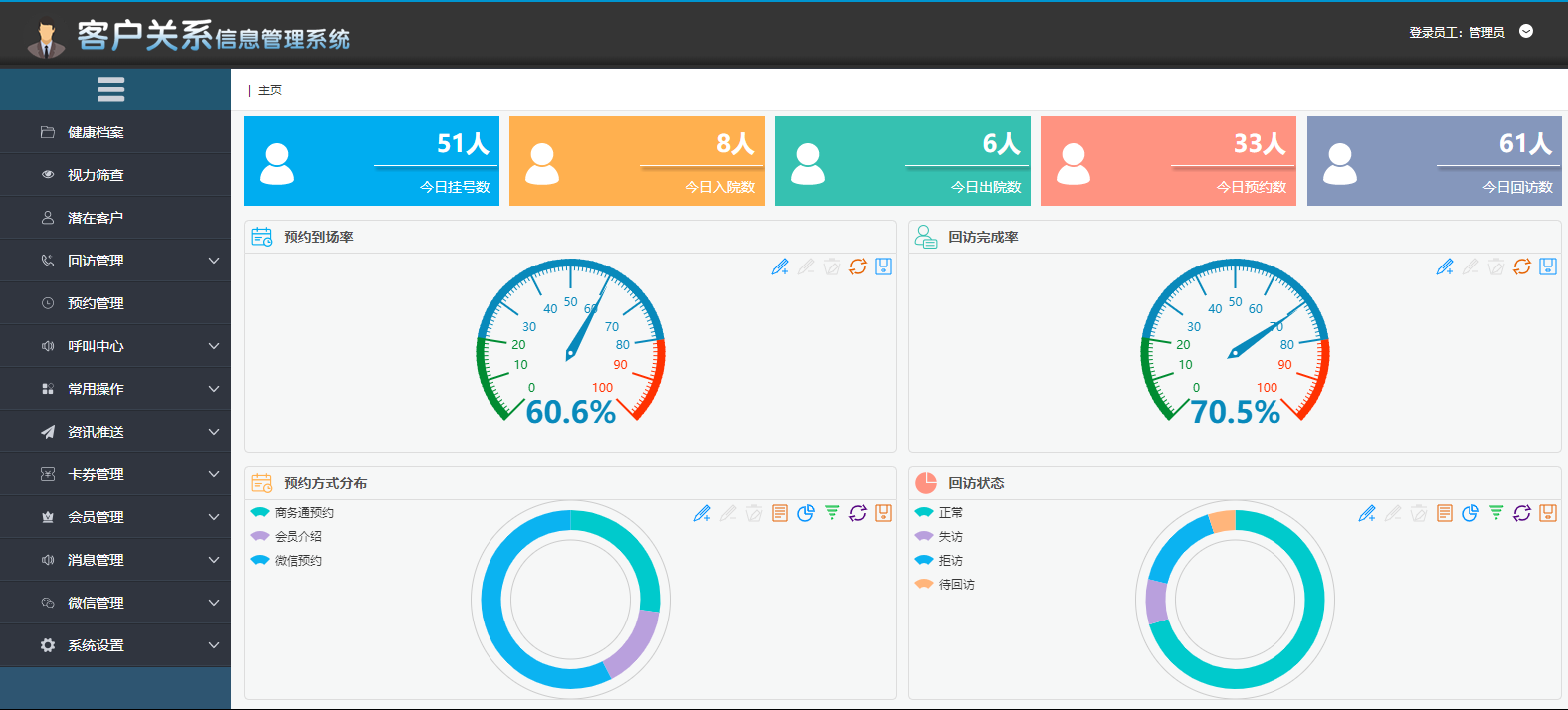Click data view icon on 预约方式分布 chart
The width and height of the screenshot is (1568, 710).
click(780, 513)
